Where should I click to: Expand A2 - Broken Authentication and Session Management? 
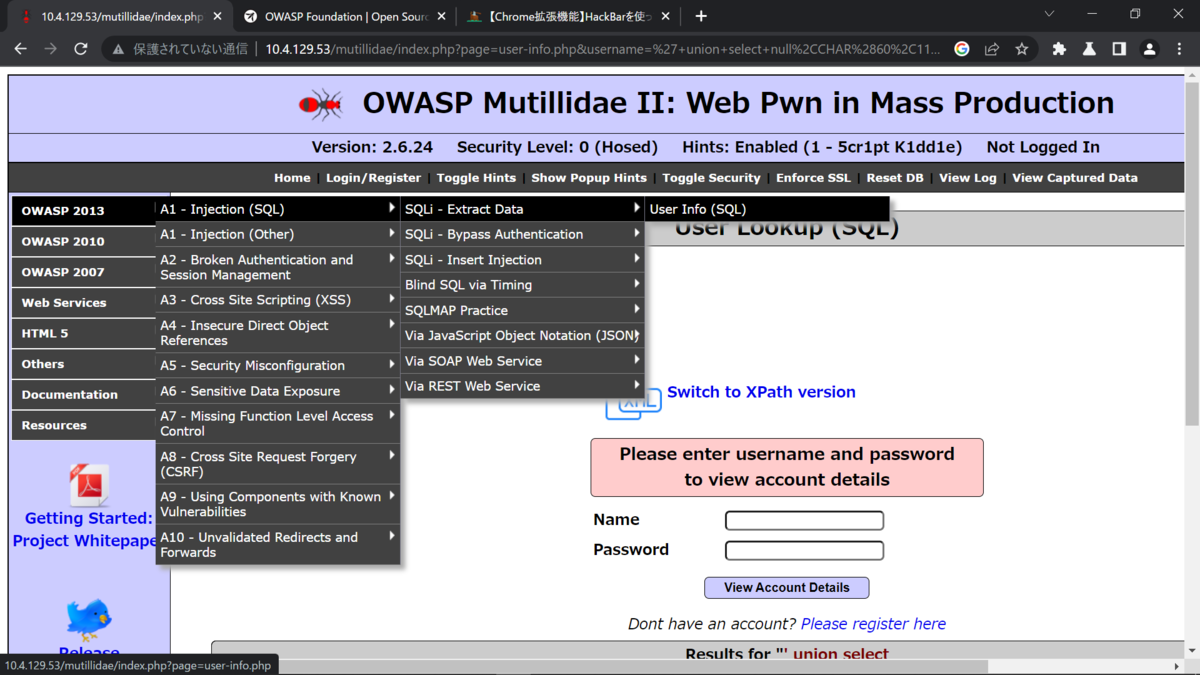click(x=278, y=267)
